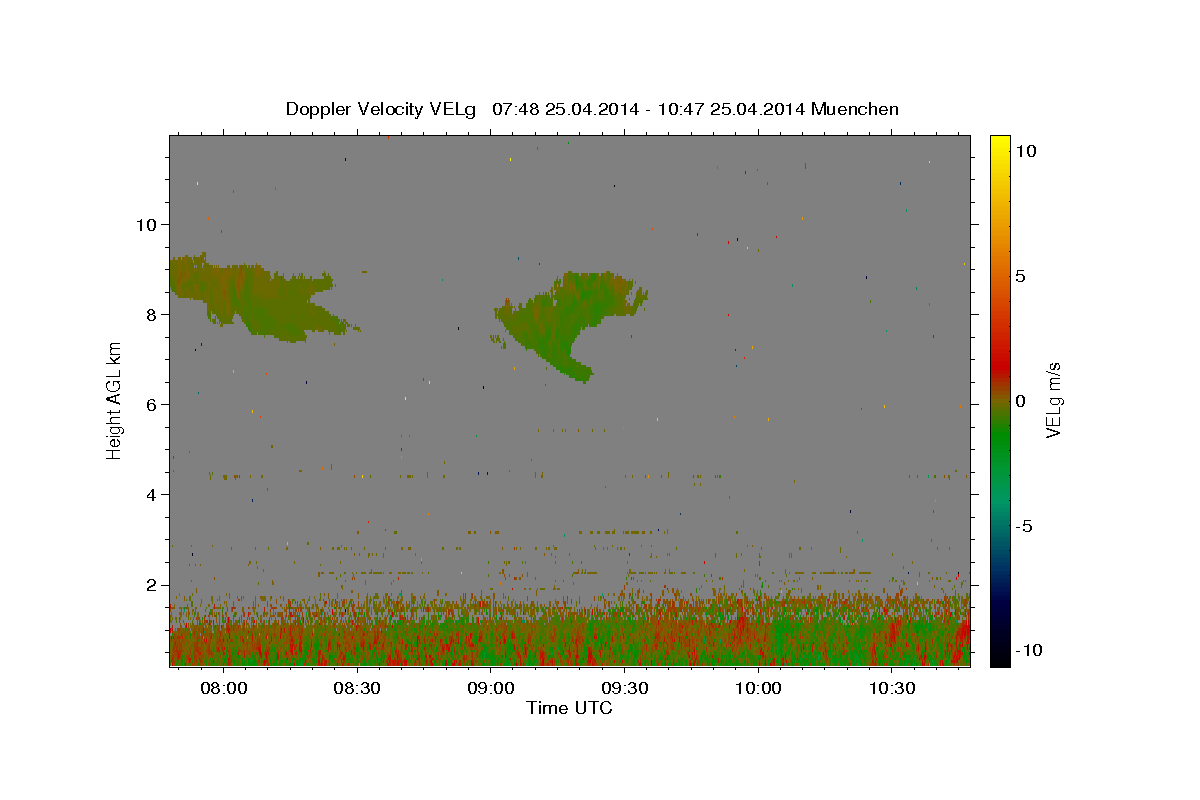Screen dimensions: 1200x800
Task: Click the height axis label '6'
Action: click(152, 404)
